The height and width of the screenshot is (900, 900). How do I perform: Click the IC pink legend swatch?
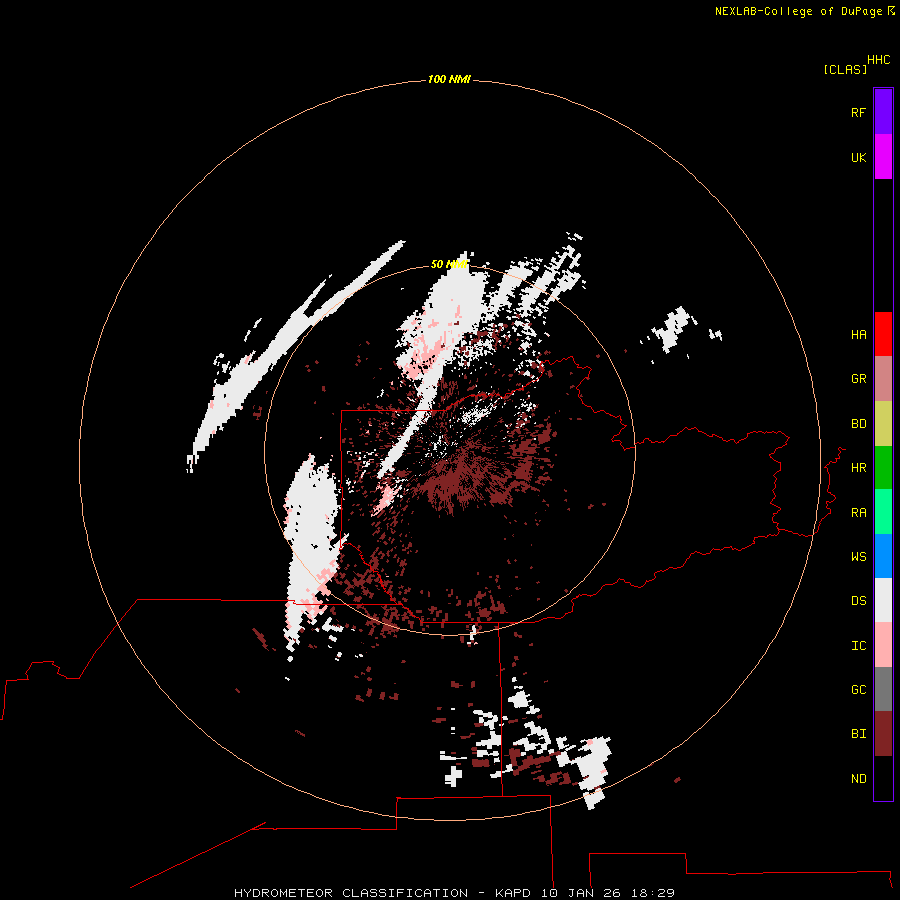click(x=883, y=645)
